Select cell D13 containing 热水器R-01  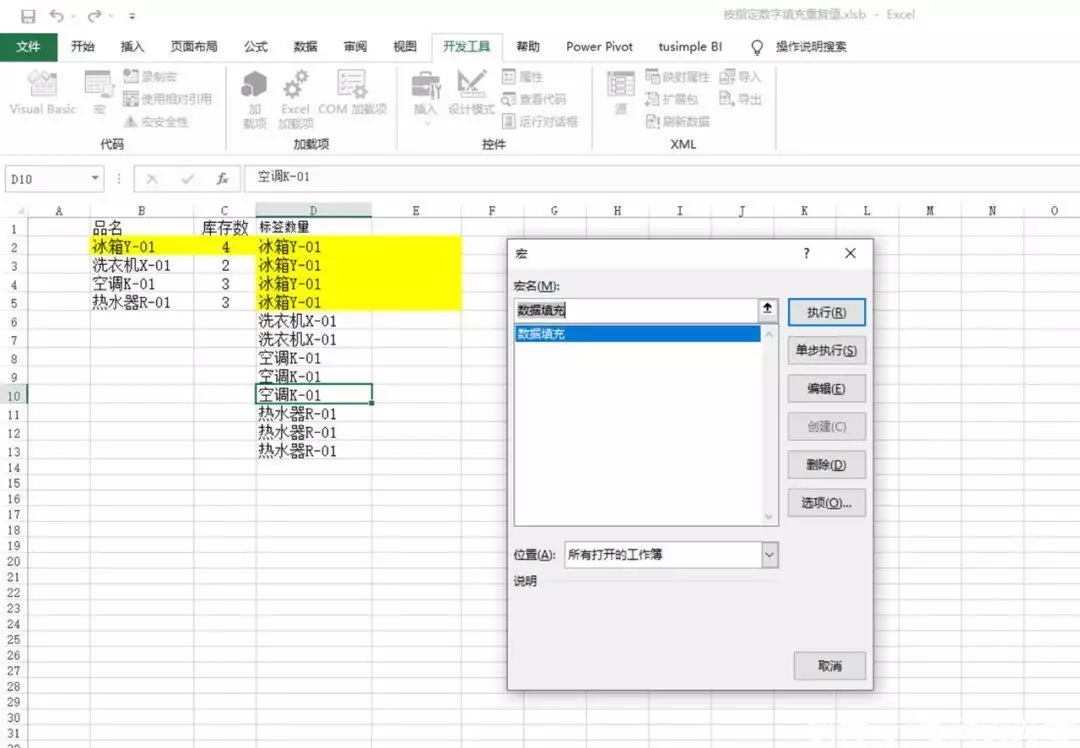pos(313,451)
